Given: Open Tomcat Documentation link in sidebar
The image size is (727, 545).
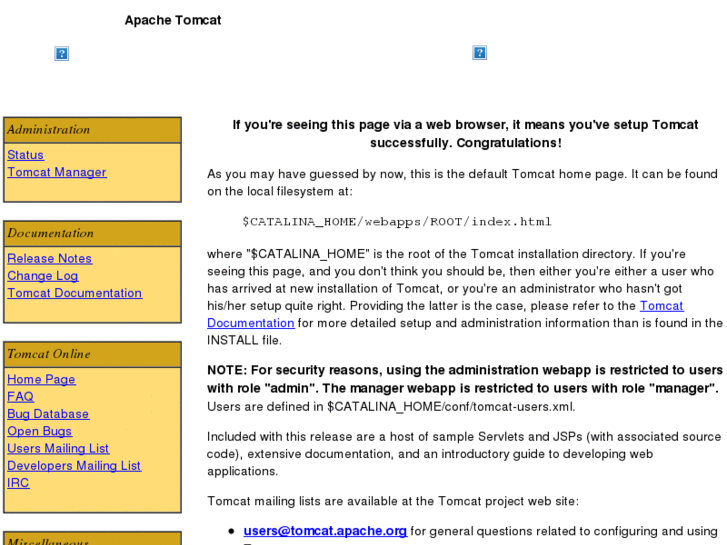Looking at the screenshot, I should pyautogui.click(x=75, y=293).
